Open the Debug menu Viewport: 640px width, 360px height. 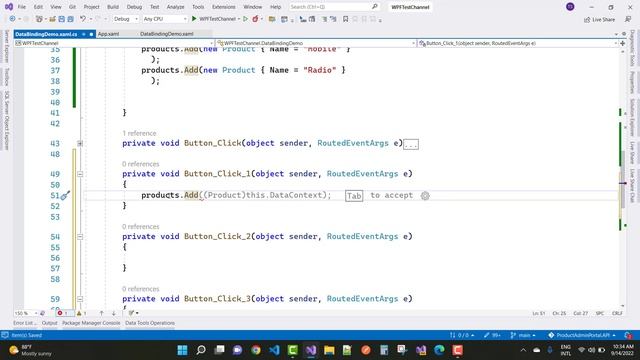[x=134, y=7]
